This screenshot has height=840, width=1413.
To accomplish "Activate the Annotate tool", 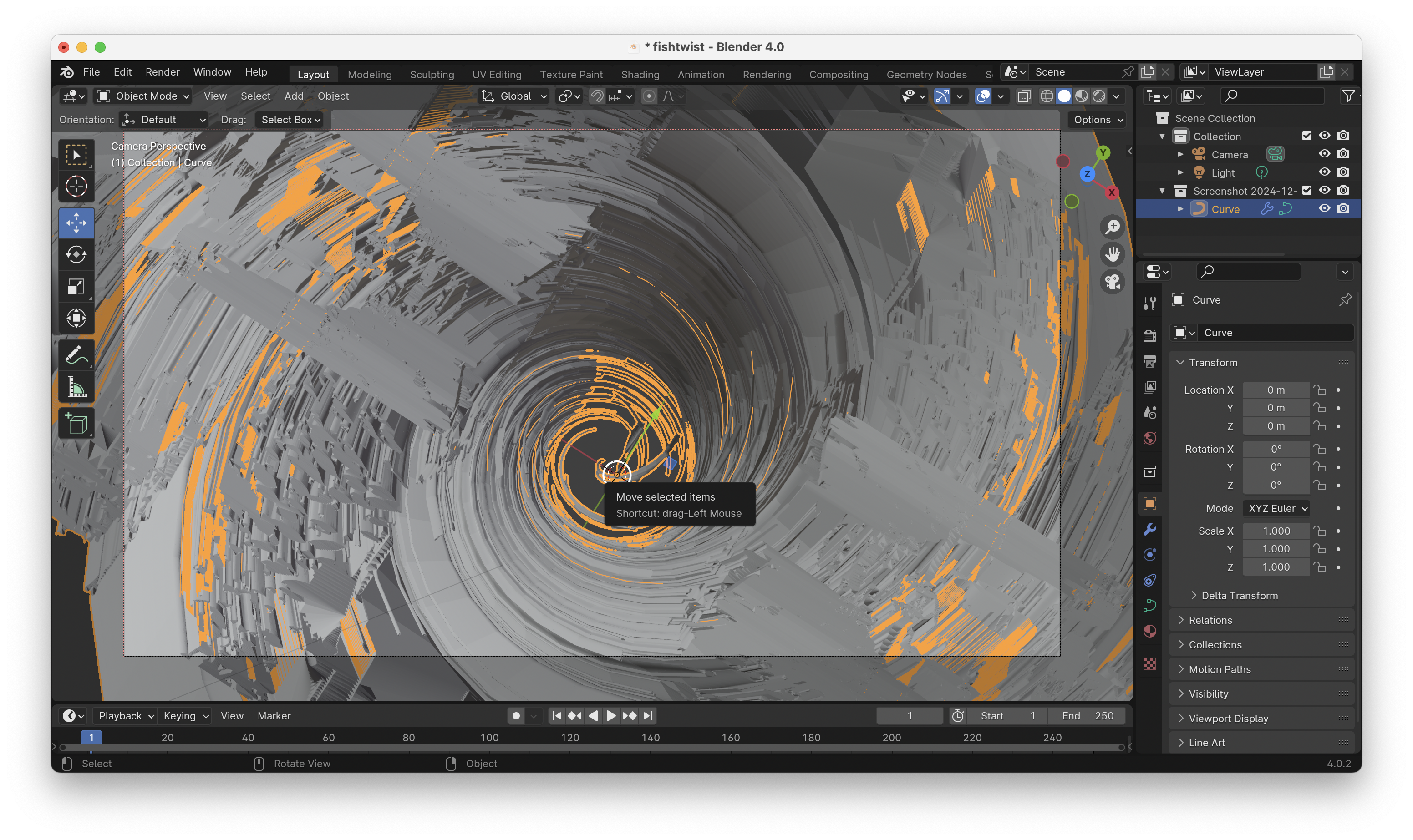I will point(76,355).
